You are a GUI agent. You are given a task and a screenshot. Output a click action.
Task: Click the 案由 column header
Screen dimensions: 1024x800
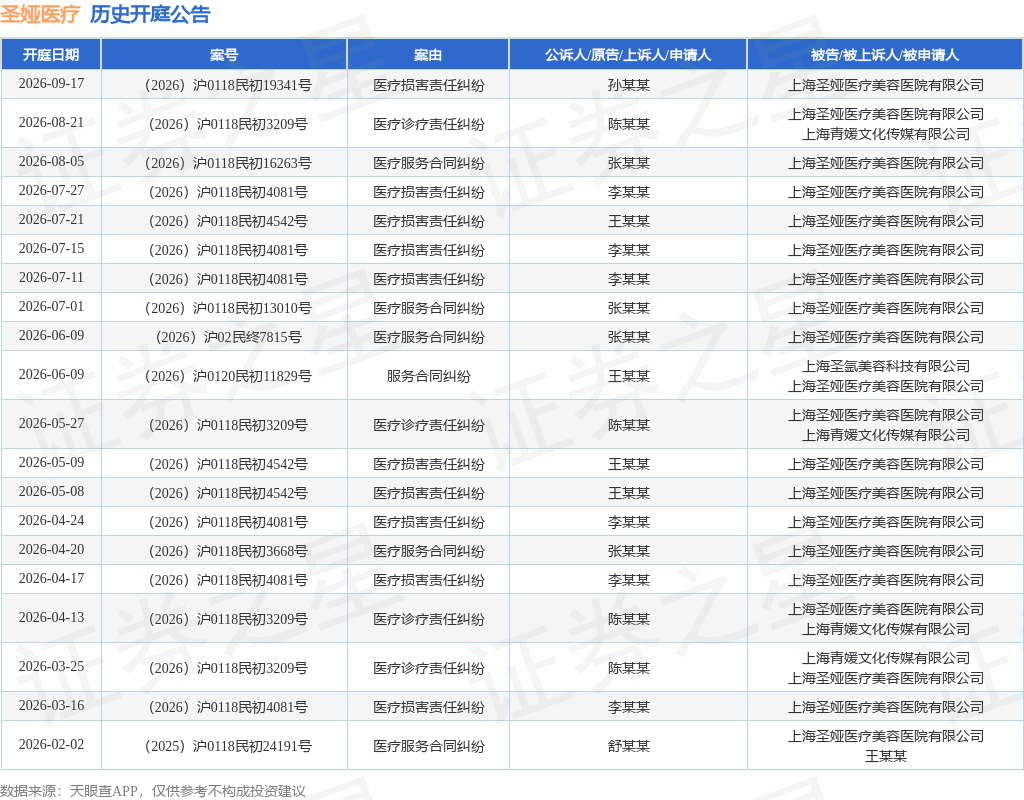click(x=428, y=55)
